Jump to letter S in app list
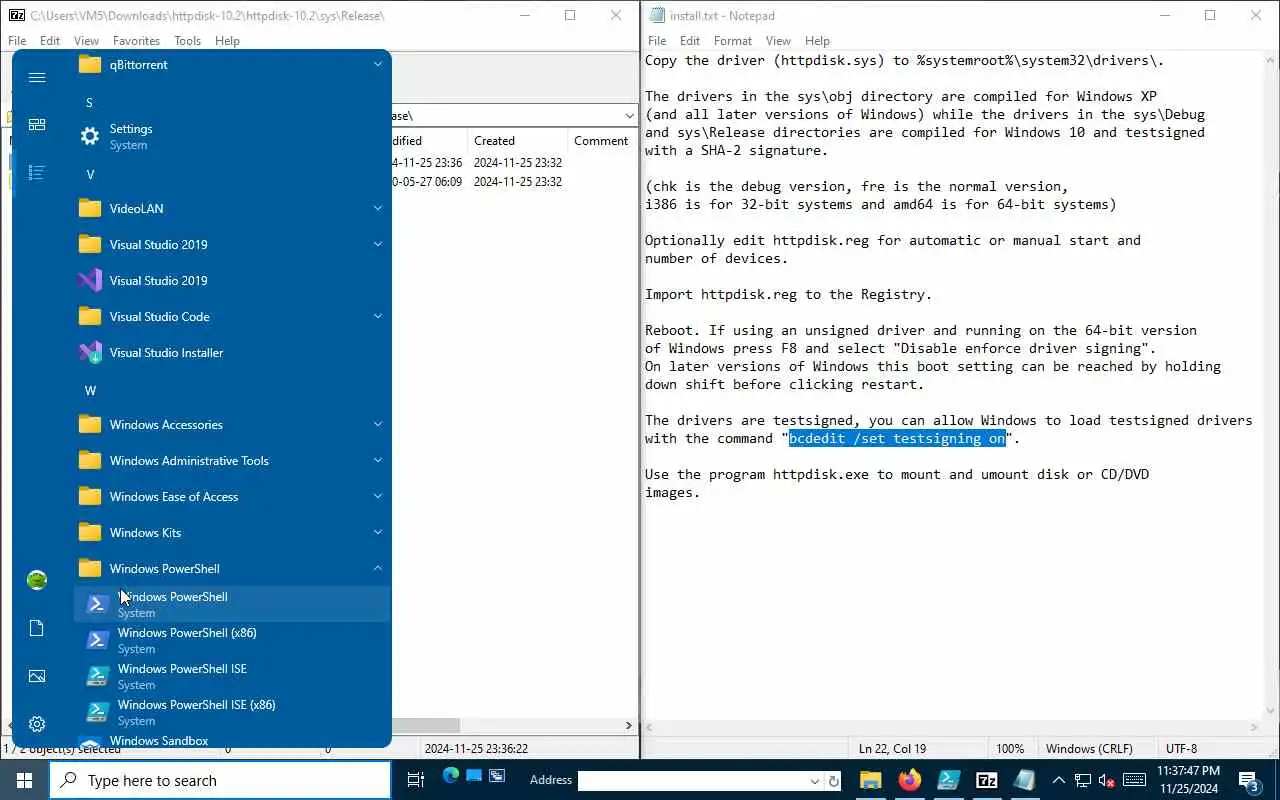Image resolution: width=1280 pixels, height=800 pixels. pyautogui.click(x=89, y=102)
